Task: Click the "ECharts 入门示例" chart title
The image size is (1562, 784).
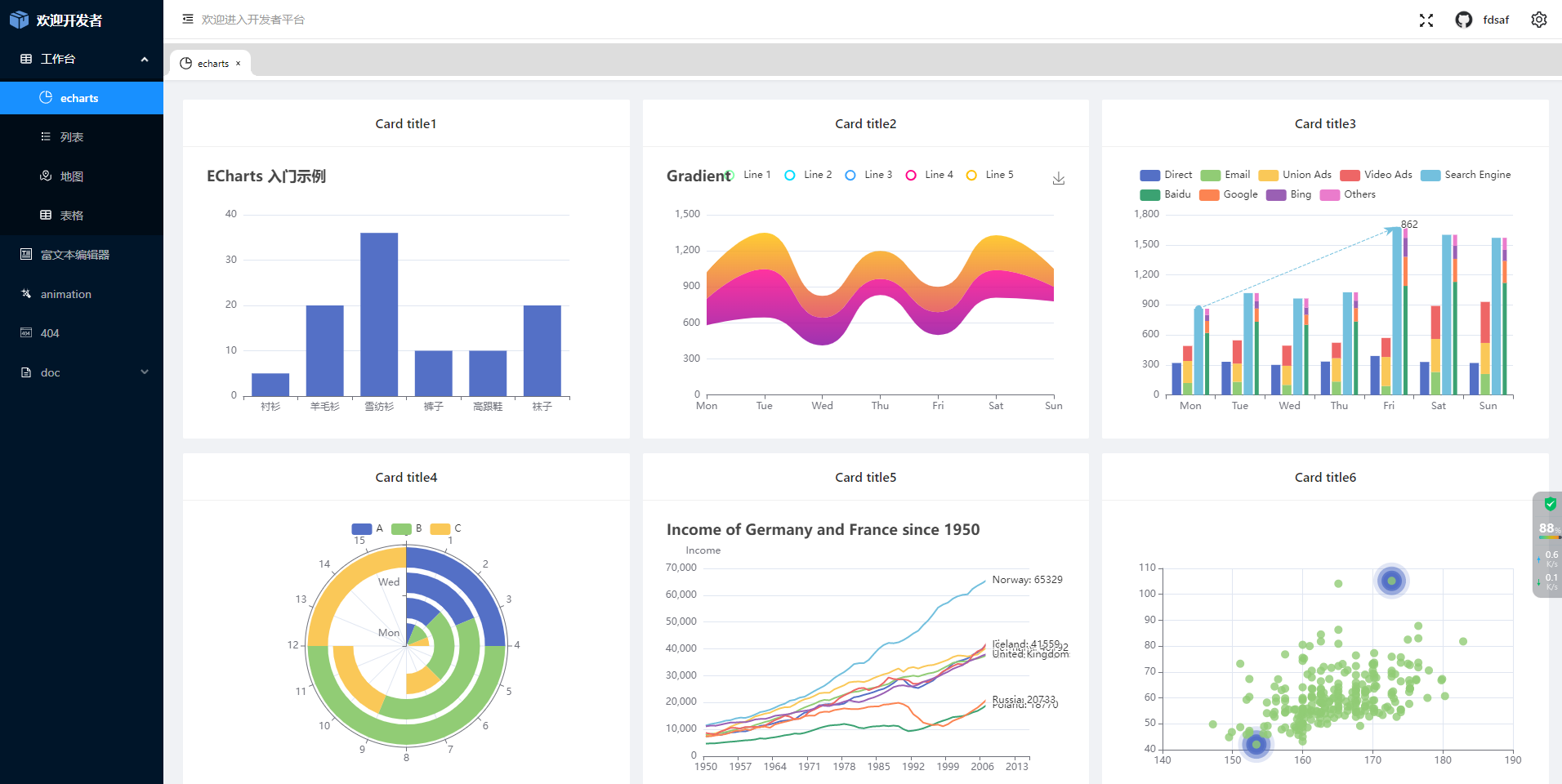Action: [x=266, y=176]
